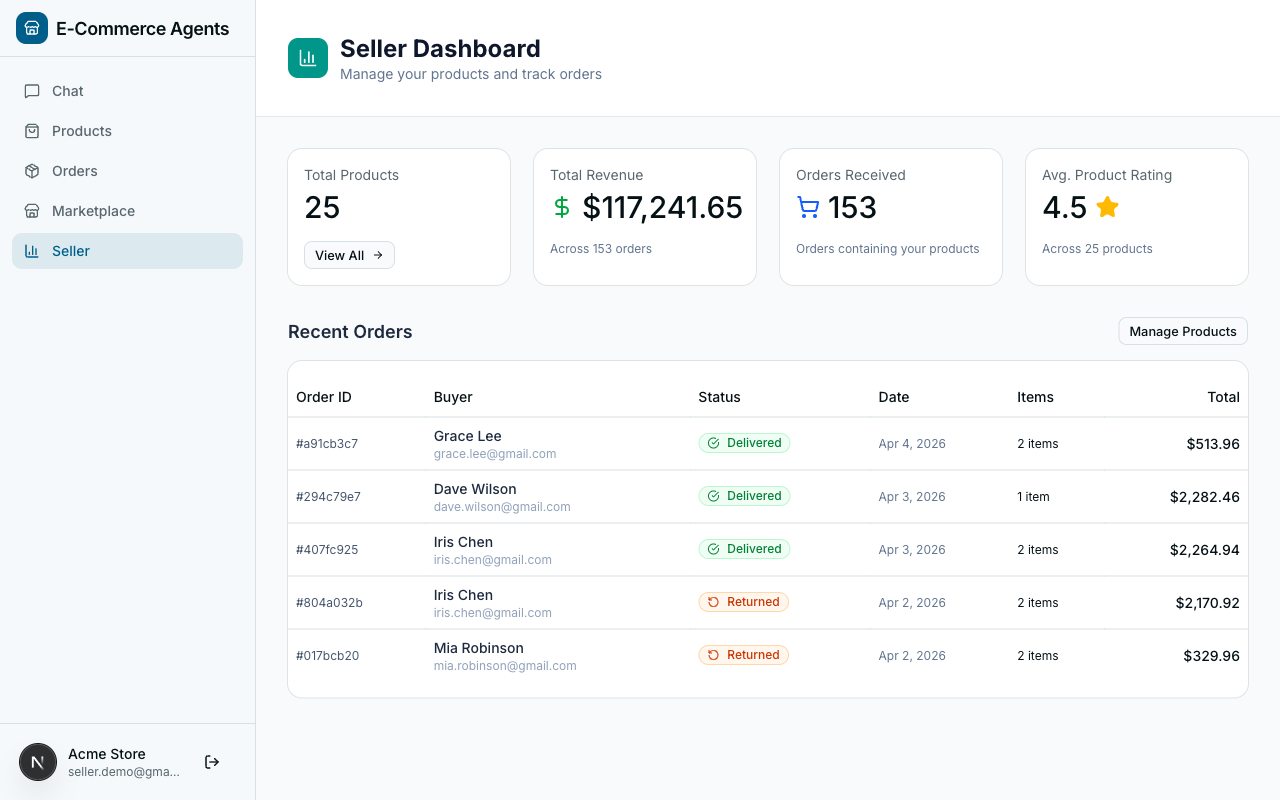
Task: Click the Delivered badge on Grace Lee's order
Action: pyautogui.click(x=744, y=442)
